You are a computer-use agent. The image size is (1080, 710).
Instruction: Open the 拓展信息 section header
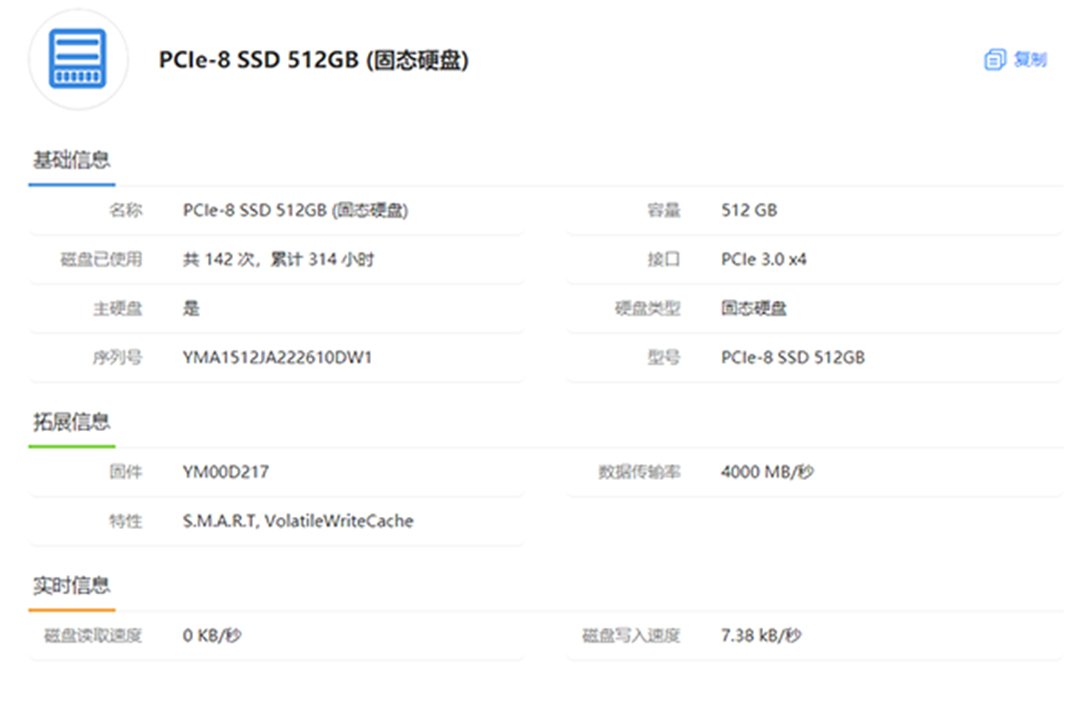click(71, 422)
